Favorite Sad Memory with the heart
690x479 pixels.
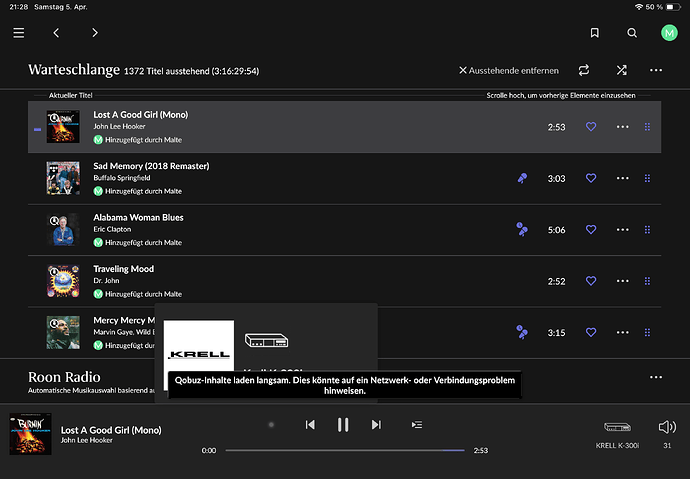tap(591, 178)
